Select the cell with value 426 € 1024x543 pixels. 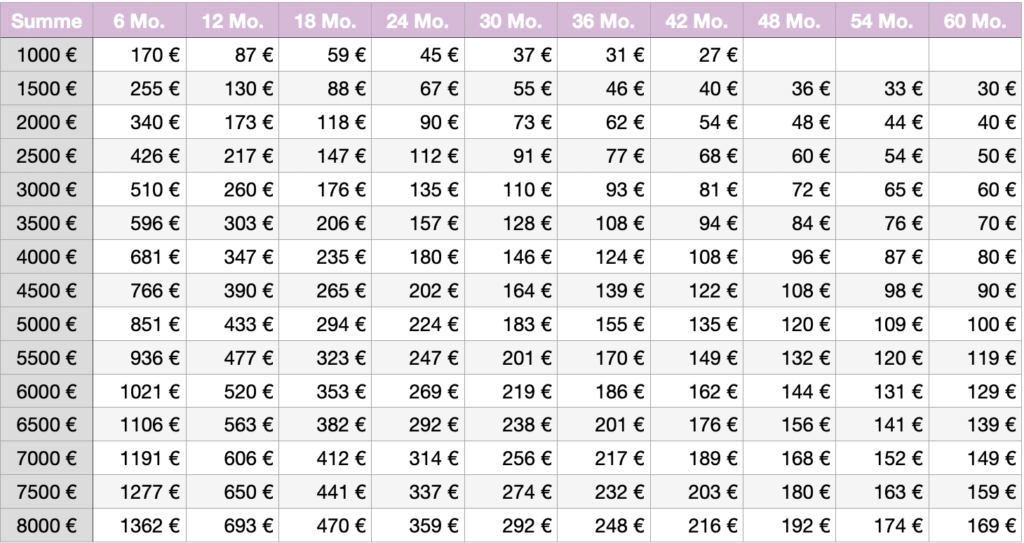click(140, 156)
